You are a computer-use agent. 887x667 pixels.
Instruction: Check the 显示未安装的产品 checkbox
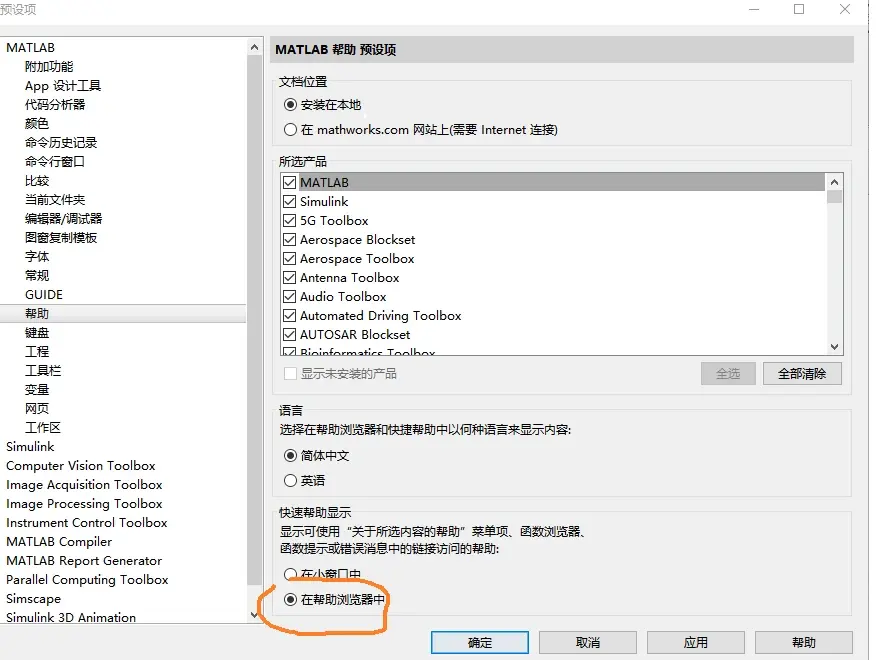pos(290,373)
